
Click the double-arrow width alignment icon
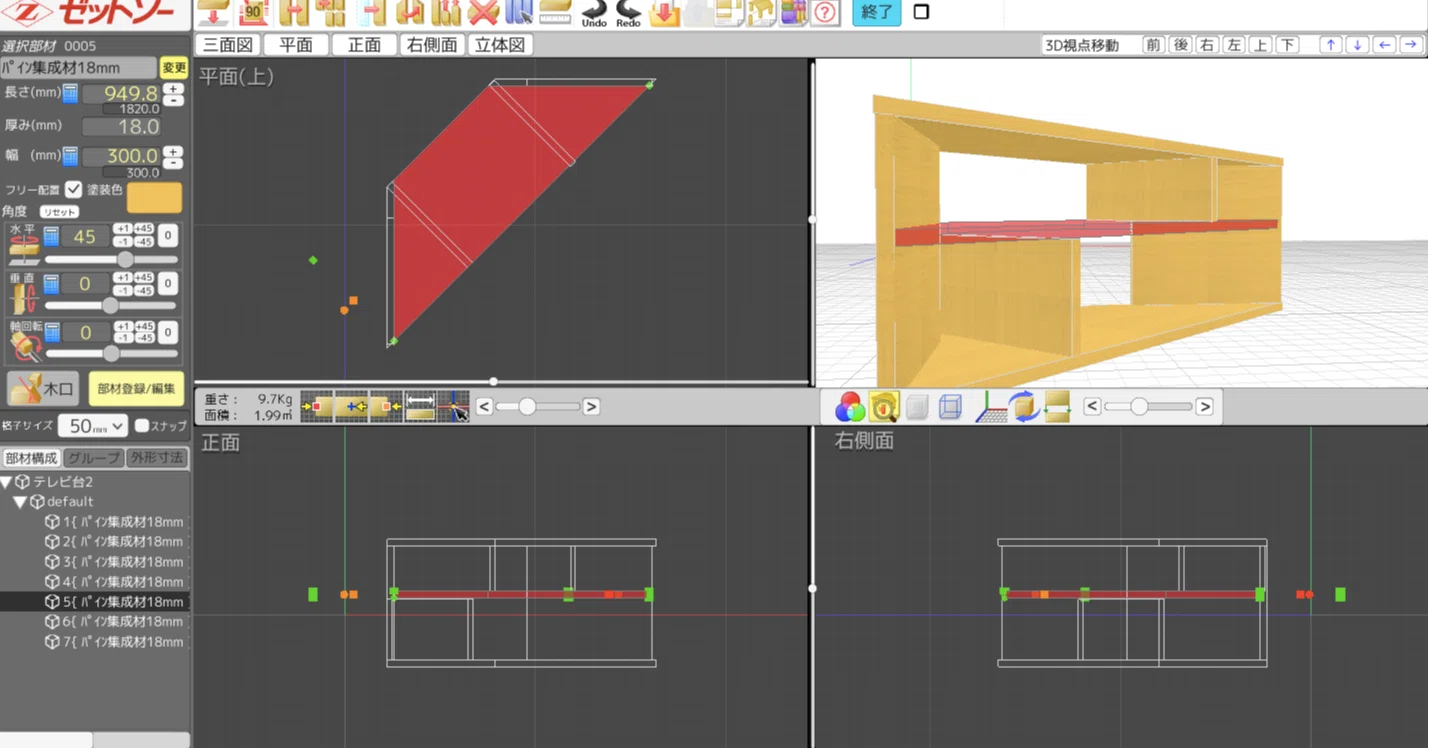[x=420, y=406]
